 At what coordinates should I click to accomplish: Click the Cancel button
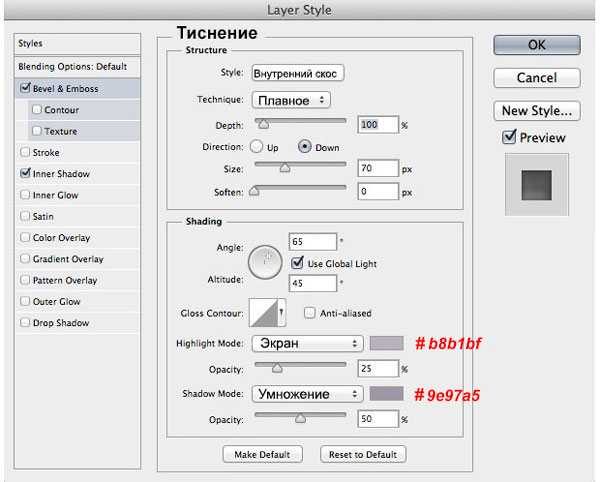tap(537, 78)
